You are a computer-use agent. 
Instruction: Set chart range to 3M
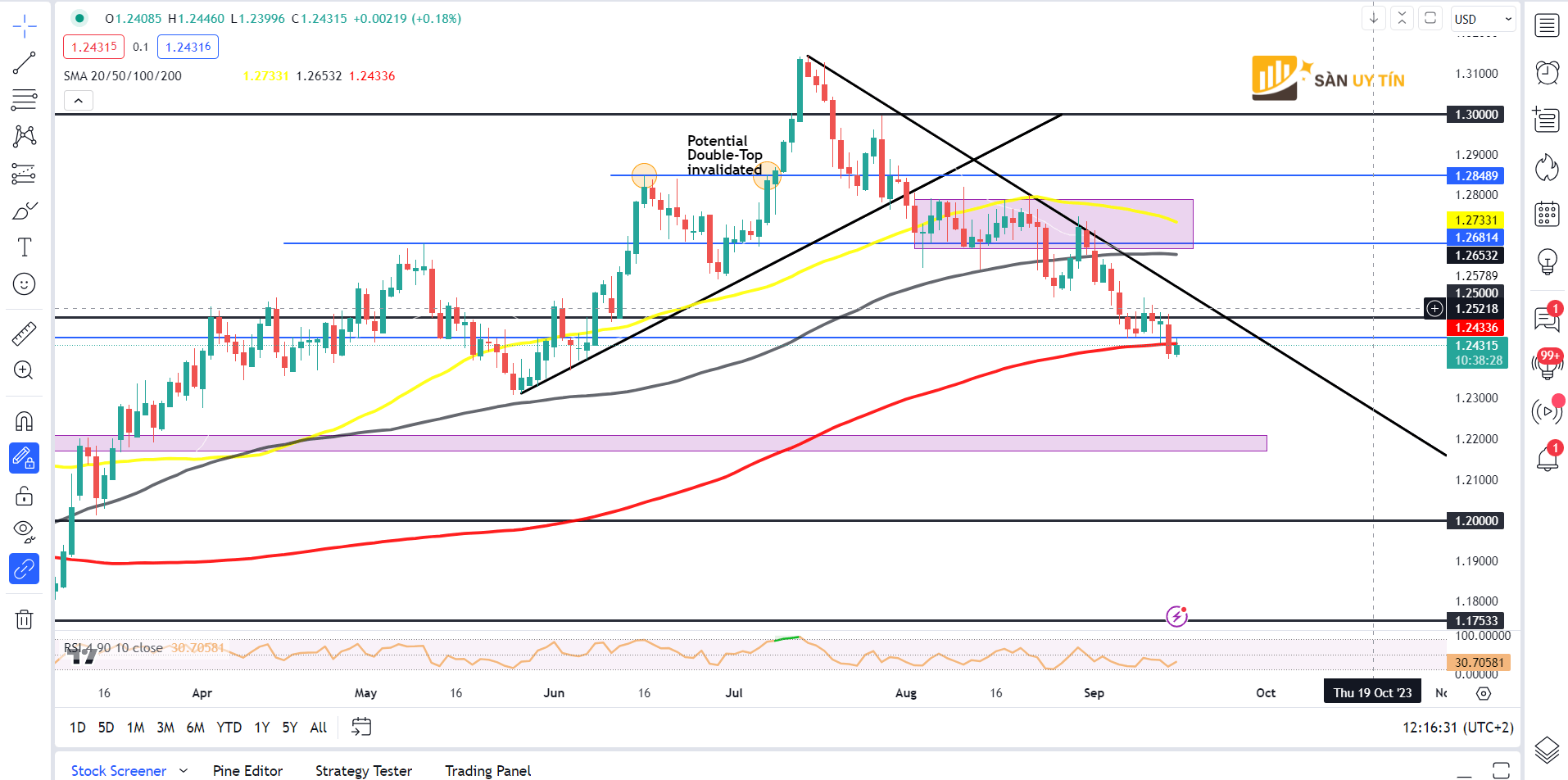[x=165, y=728]
